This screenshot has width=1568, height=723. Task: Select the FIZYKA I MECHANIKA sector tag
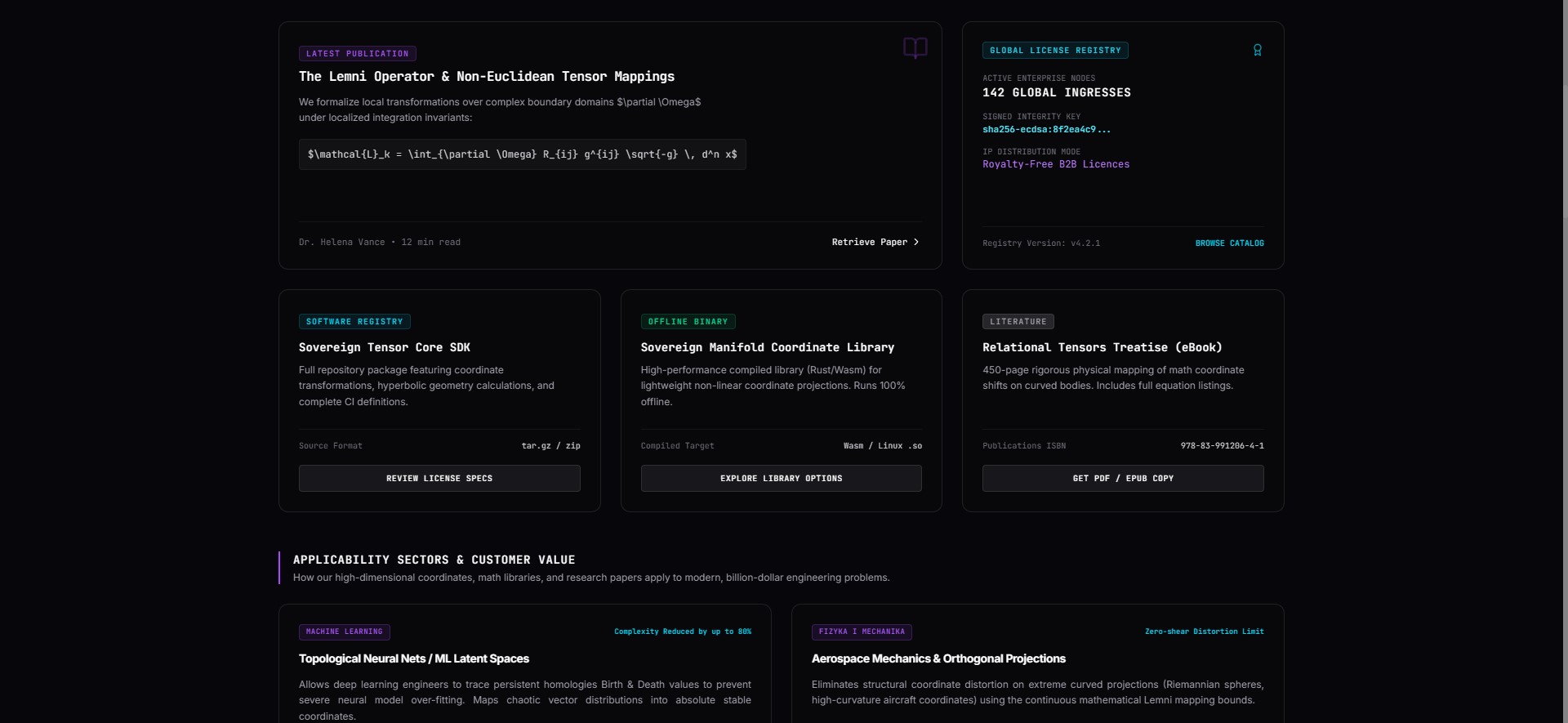click(862, 632)
